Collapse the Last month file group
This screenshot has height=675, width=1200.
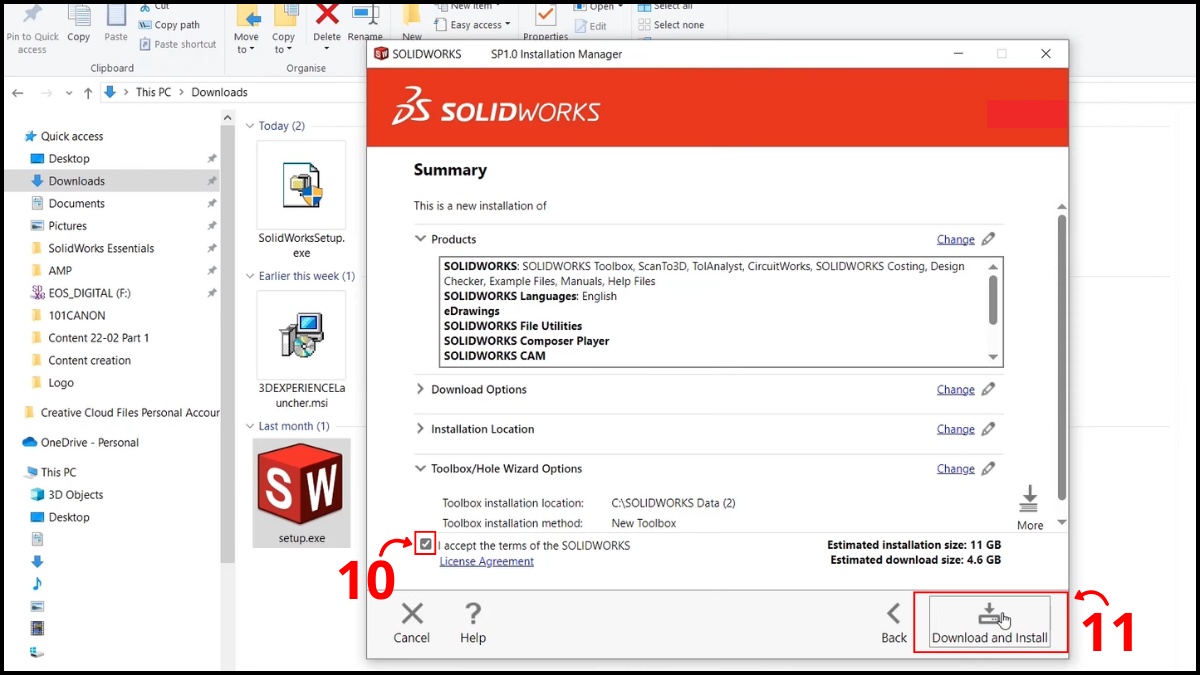250,426
